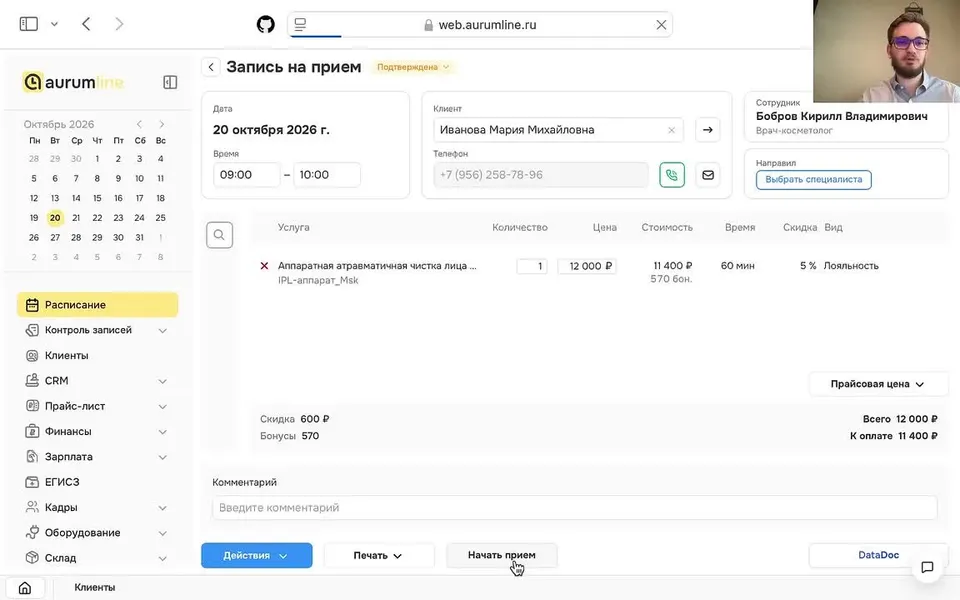Switch to the Клиенты bottom tab
Image resolution: width=960 pixels, height=600 pixels.
[94, 587]
